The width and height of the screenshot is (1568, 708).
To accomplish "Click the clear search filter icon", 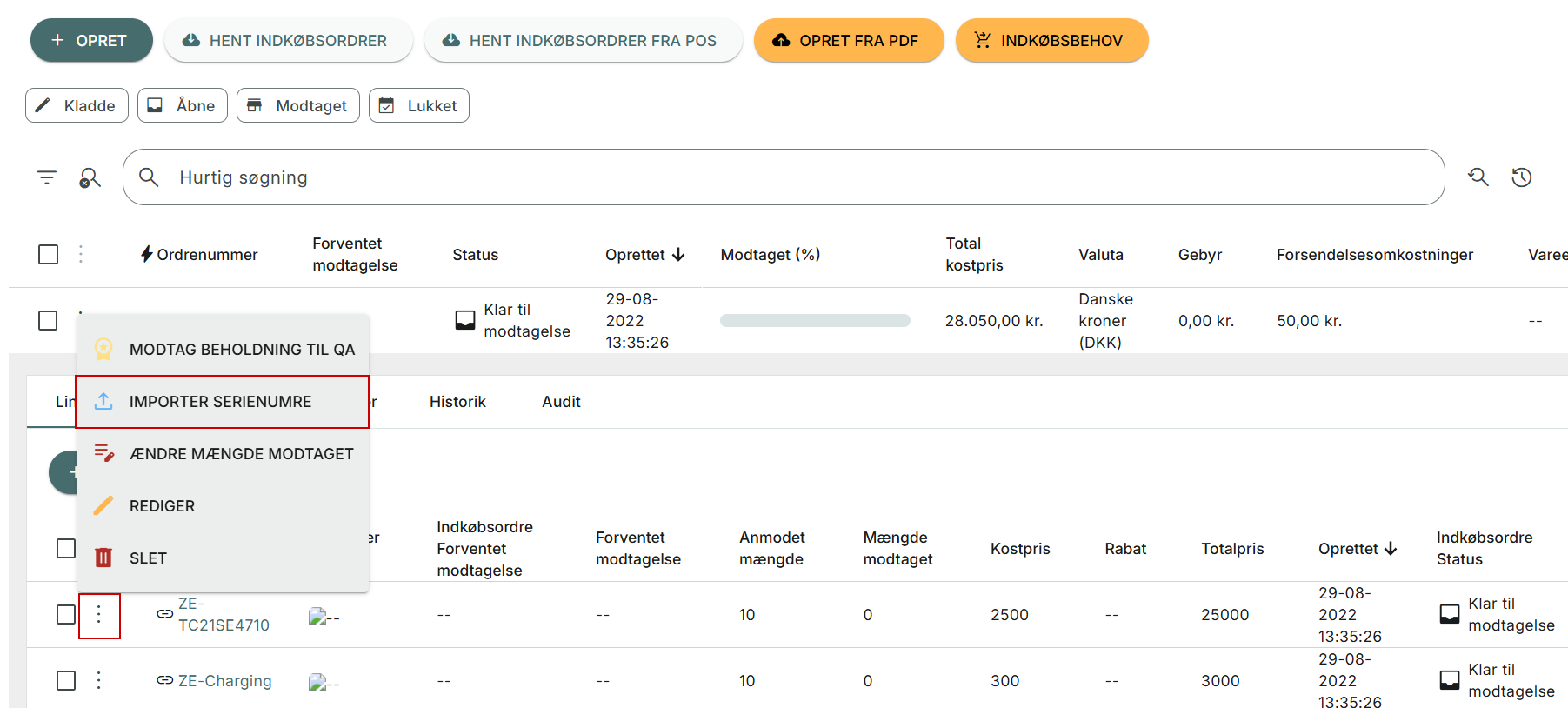I will coord(90,177).
